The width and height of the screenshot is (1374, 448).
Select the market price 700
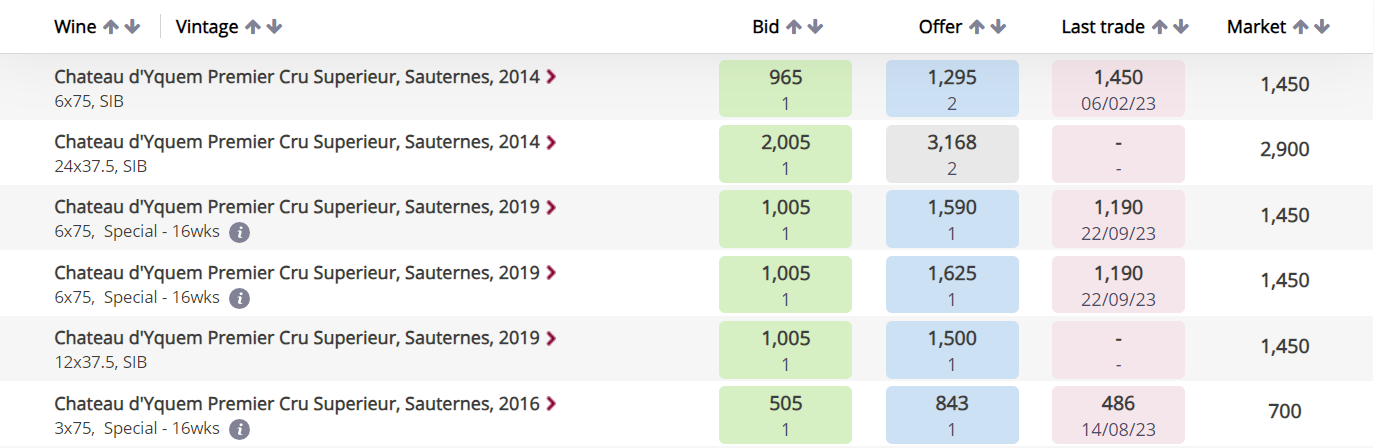pos(1285,412)
